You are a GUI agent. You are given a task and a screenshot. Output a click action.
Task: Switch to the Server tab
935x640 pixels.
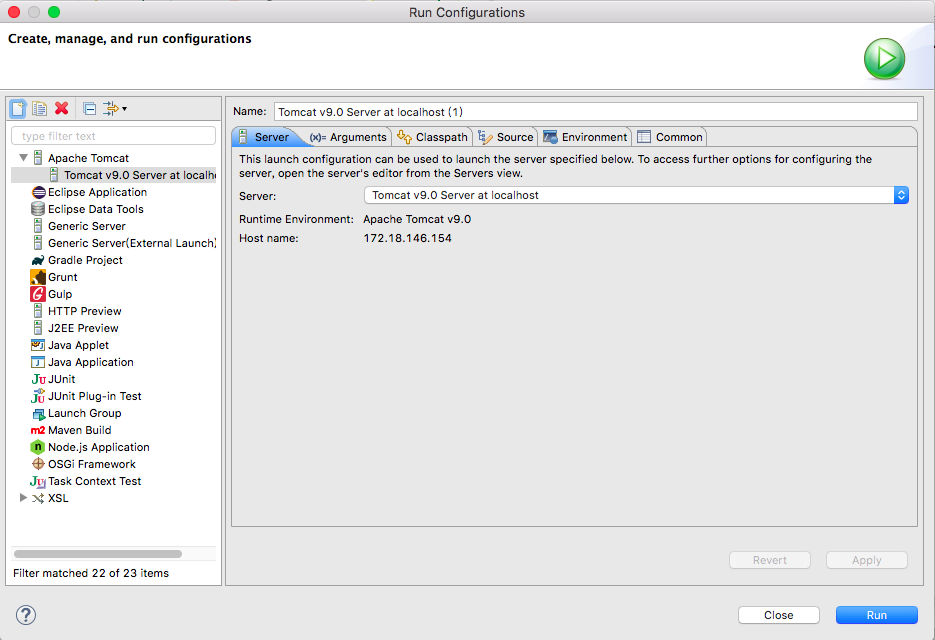tap(264, 137)
